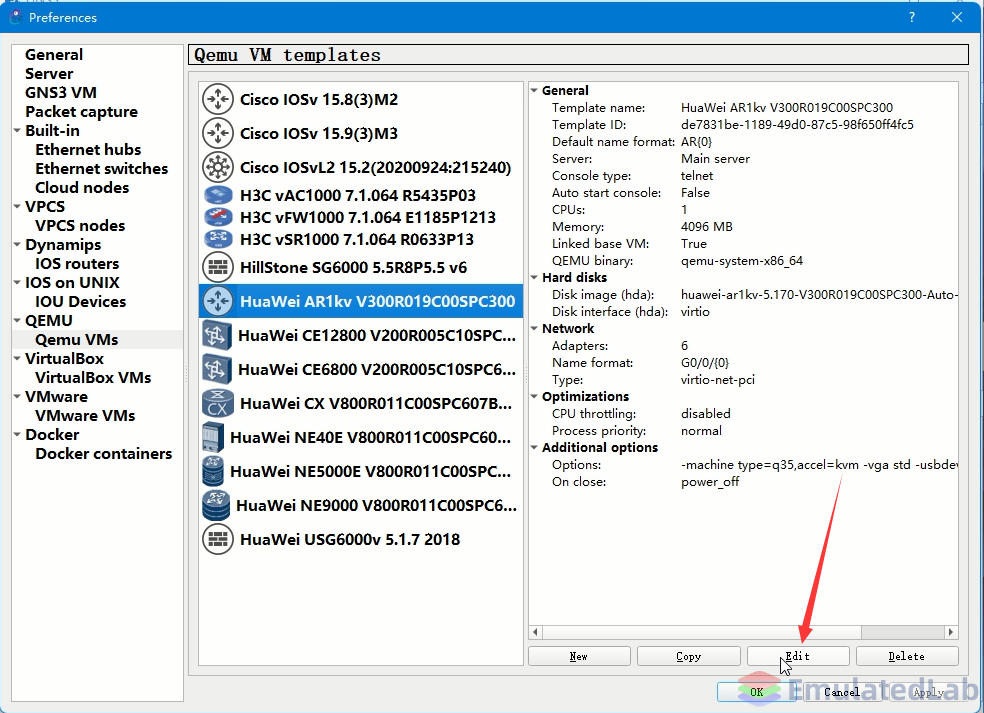Collapse the Network details section
The image size is (984, 713).
click(535, 328)
